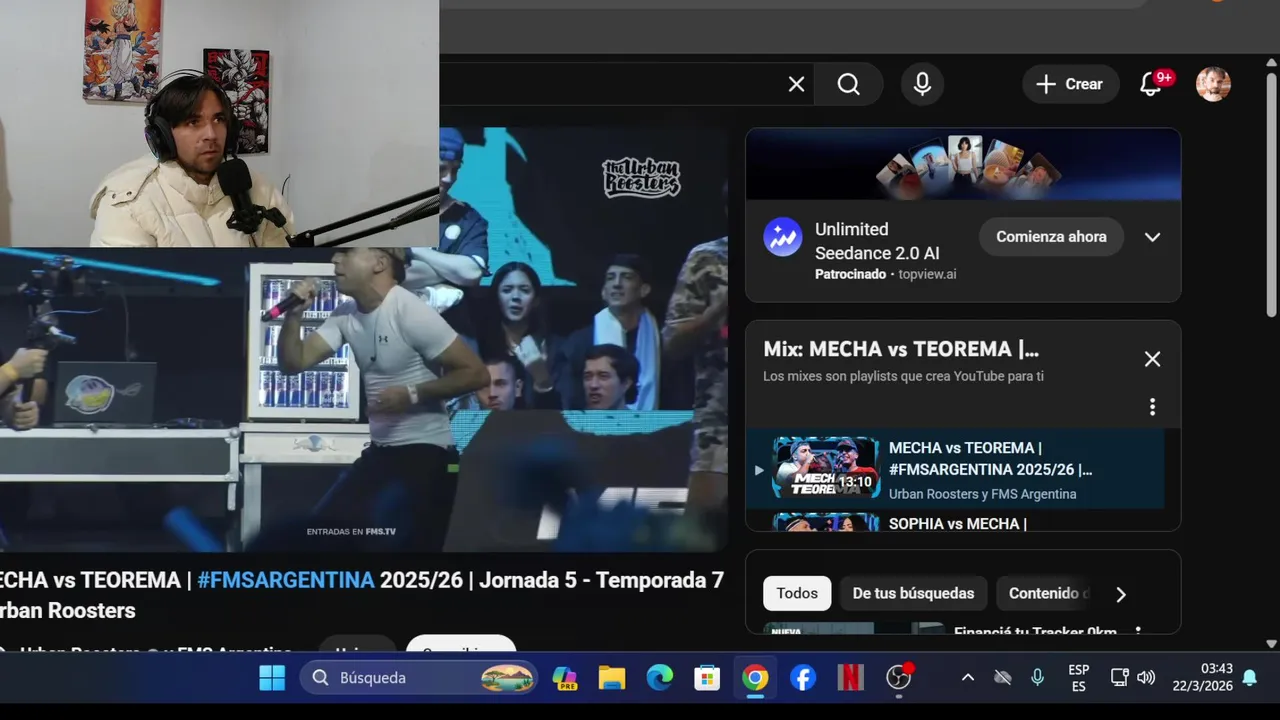The height and width of the screenshot is (720, 1280).
Task: Open the Crear upload menu
Action: [x=1070, y=84]
